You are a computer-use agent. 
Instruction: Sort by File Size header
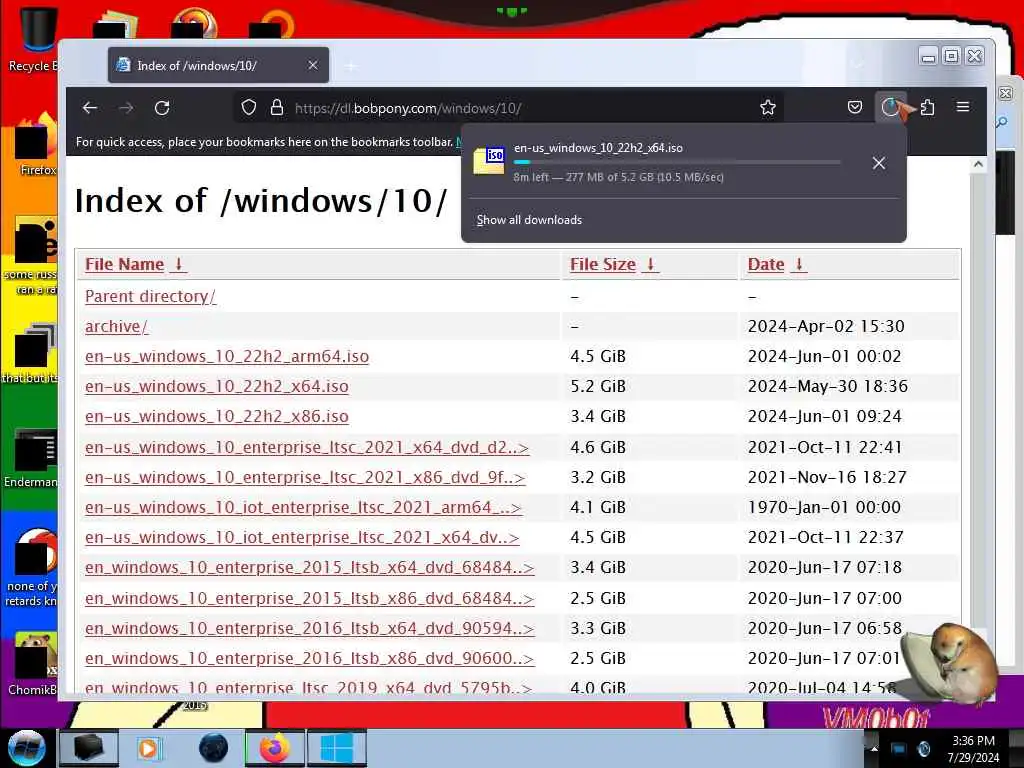603,264
